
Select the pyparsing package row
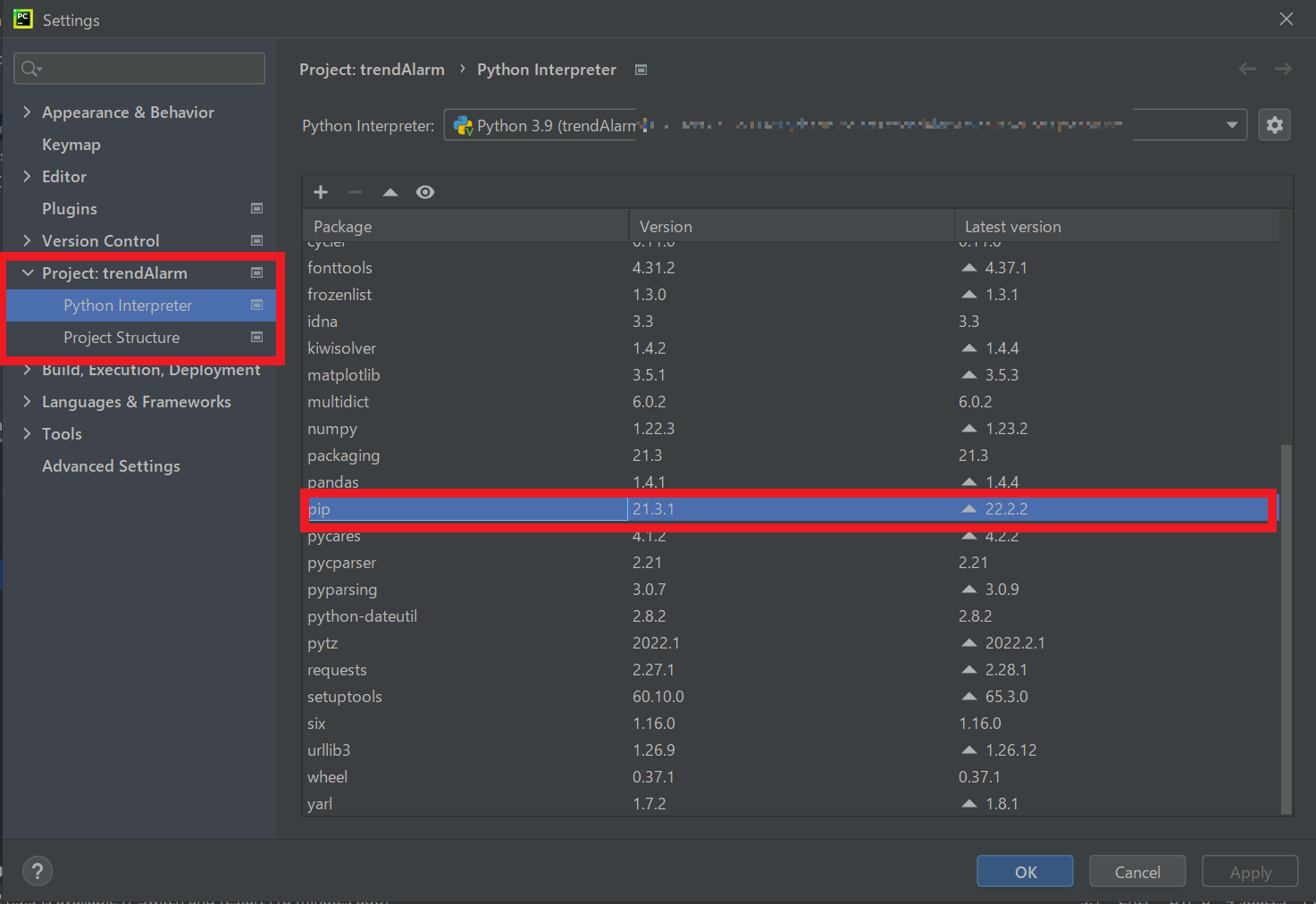pos(791,590)
